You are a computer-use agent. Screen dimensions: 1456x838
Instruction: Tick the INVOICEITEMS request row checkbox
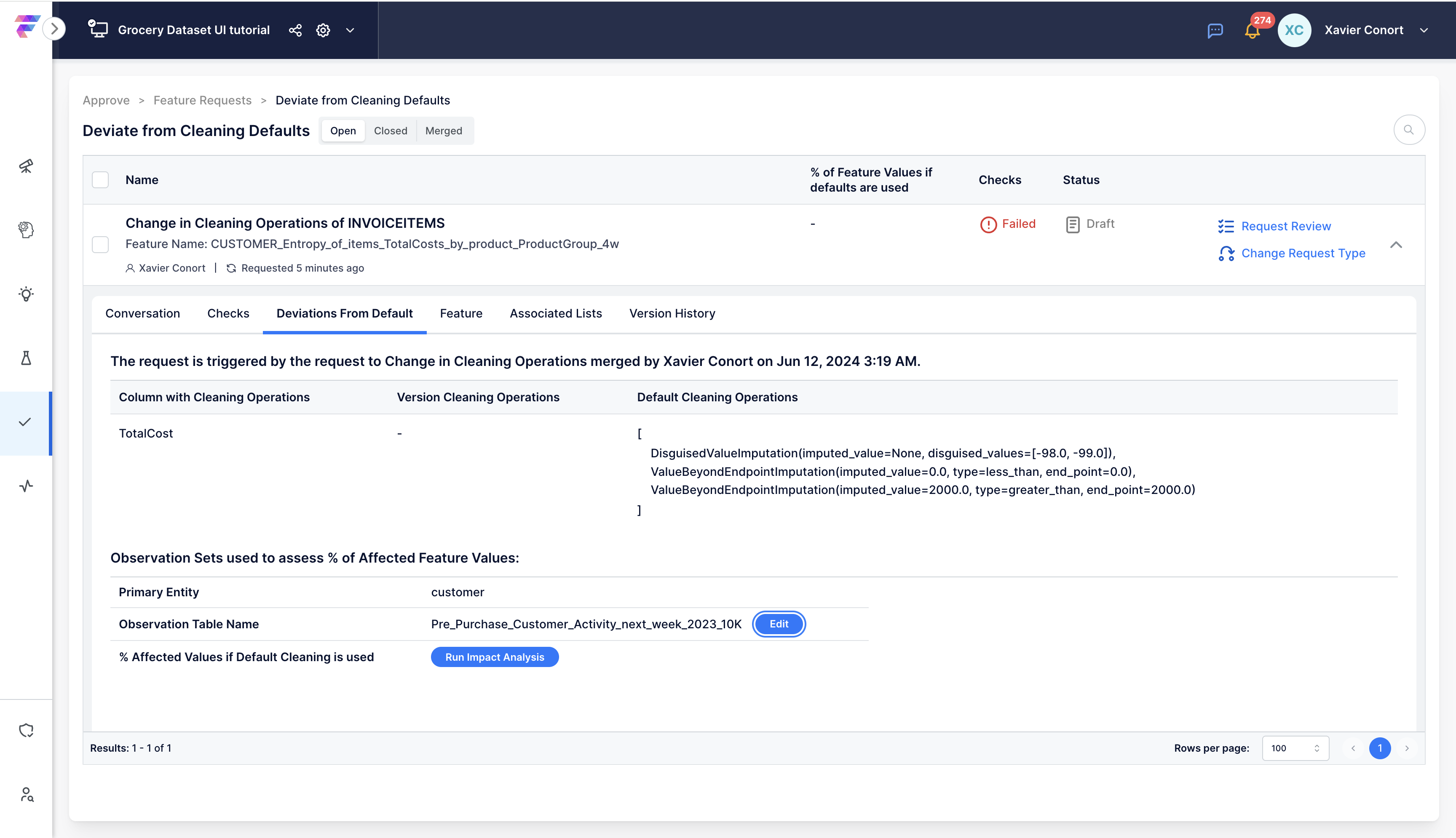click(100, 245)
